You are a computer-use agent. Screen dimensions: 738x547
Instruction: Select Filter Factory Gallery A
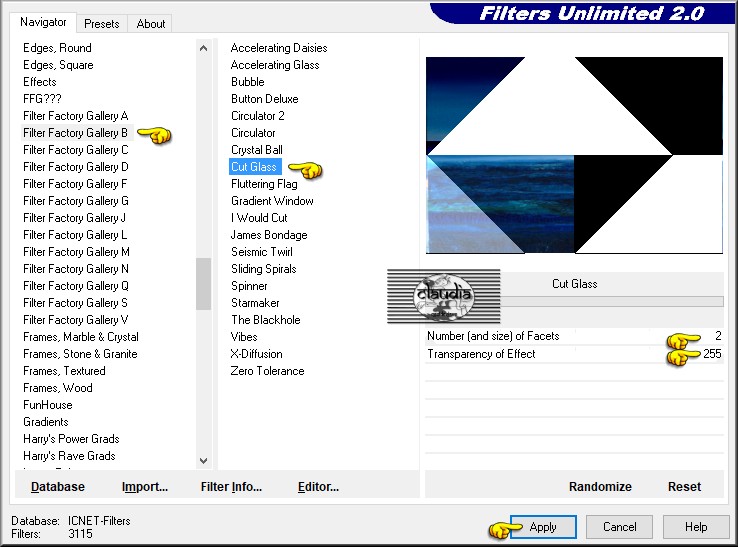pyautogui.click(x=76, y=116)
